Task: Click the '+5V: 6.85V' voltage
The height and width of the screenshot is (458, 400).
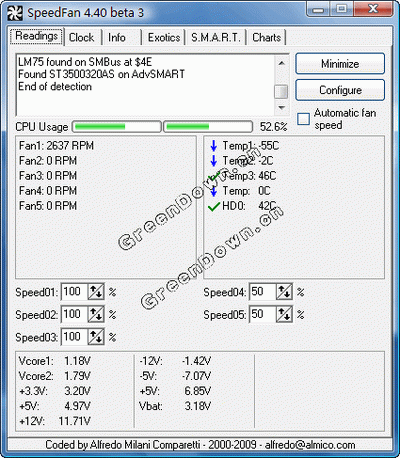Action: (175, 391)
